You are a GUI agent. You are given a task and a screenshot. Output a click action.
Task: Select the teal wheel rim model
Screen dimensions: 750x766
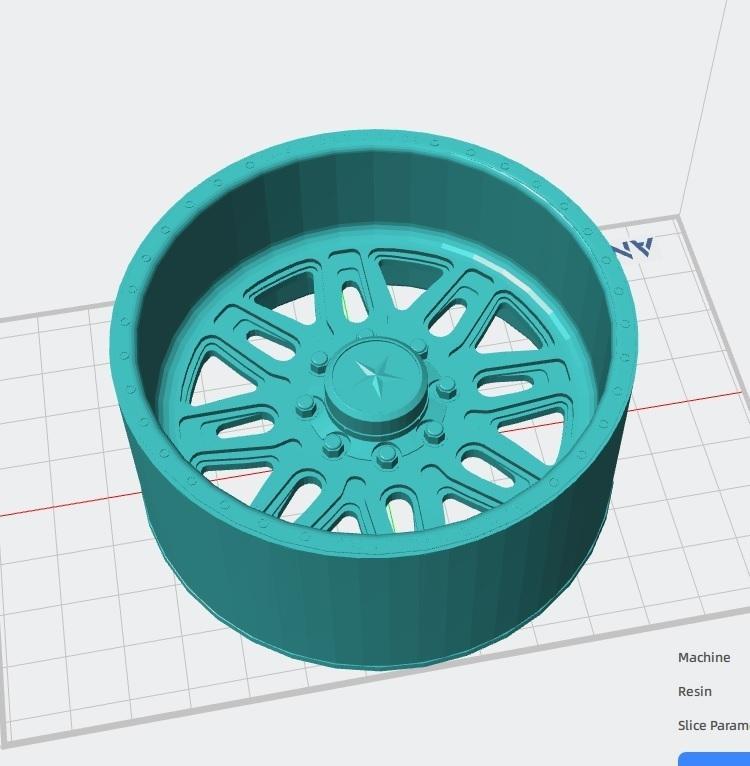pos(374,399)
